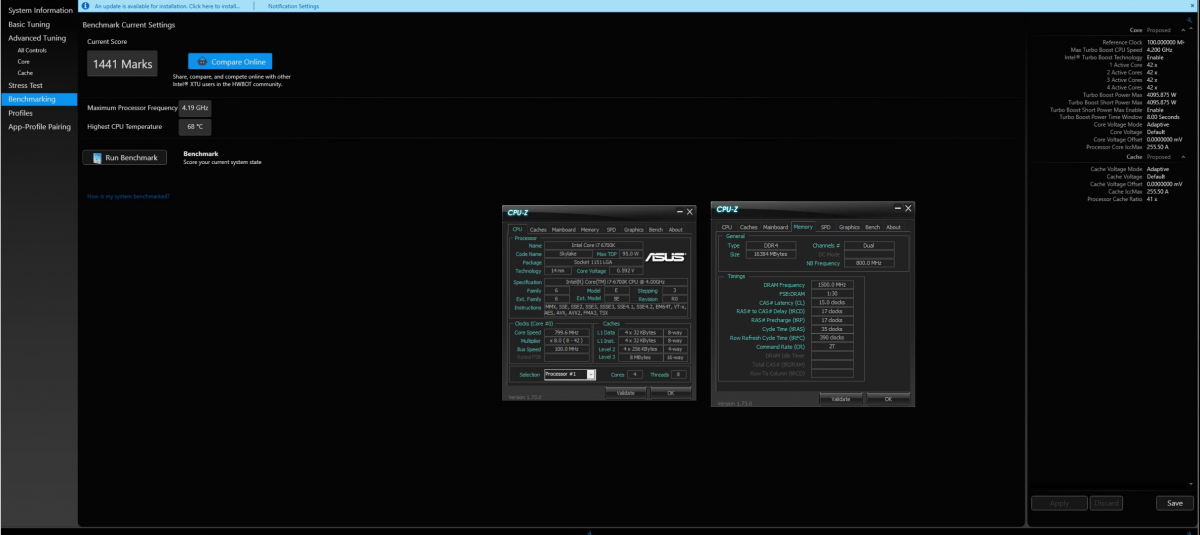Click Validate in left CPU-Z window

pos(626,393)
